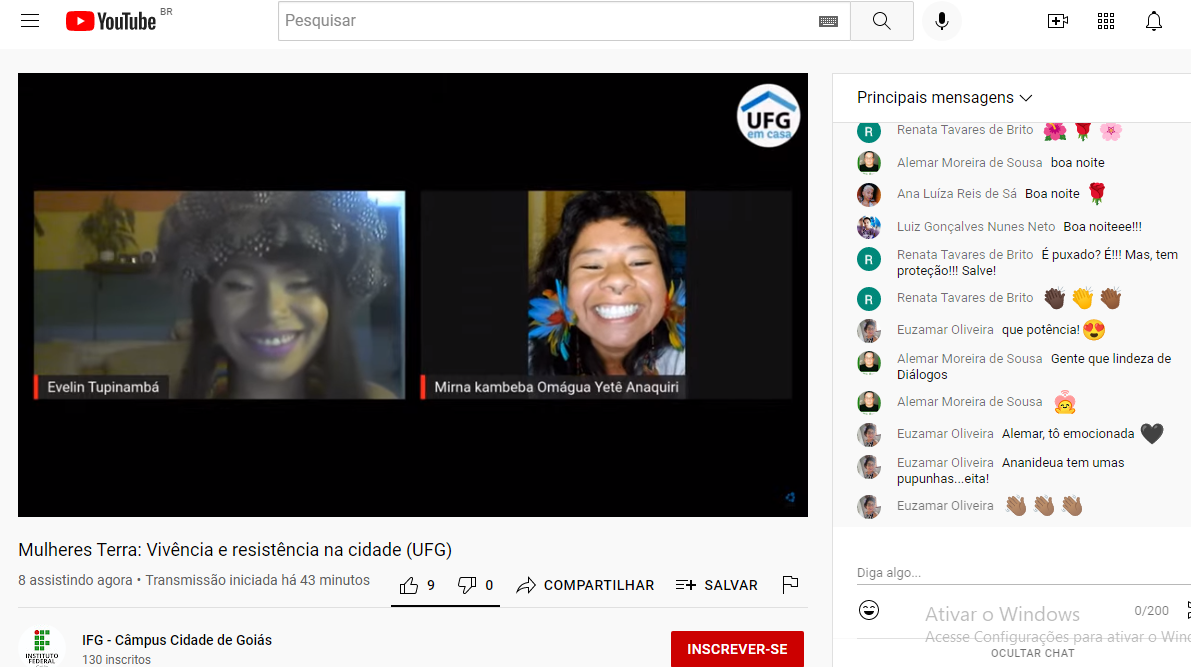
Task: Click the search magnifier button
Action: pyautogui.click(x=881, y=21)
